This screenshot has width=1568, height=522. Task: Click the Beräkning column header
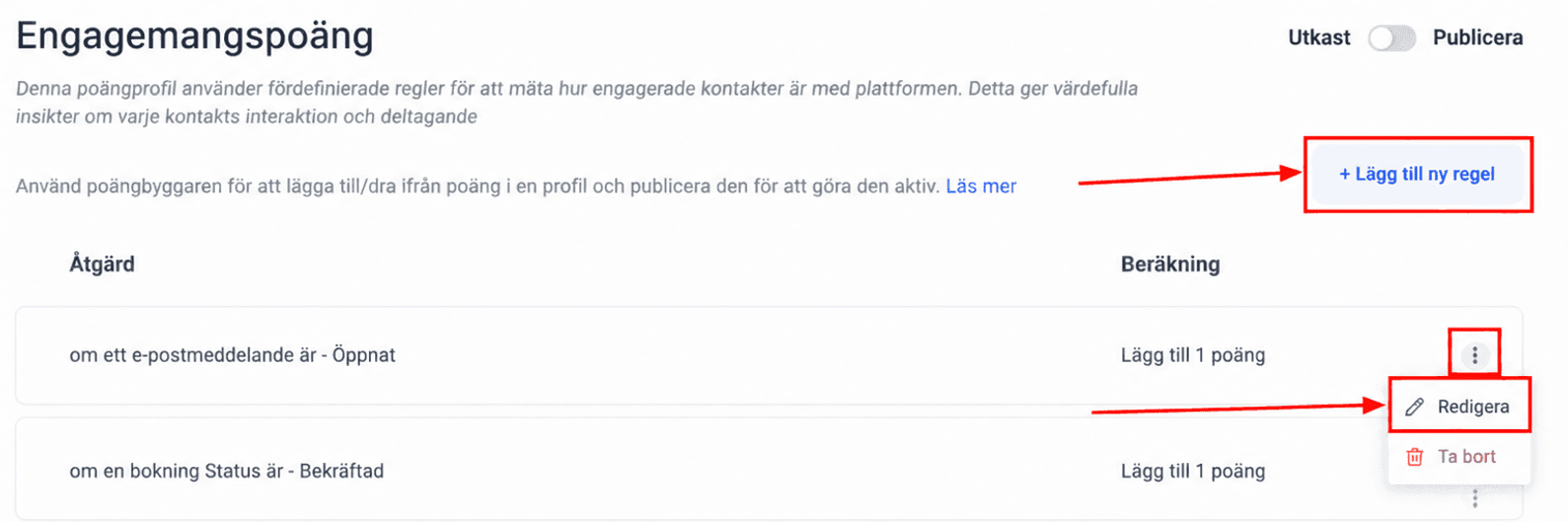coord(1170,264)
